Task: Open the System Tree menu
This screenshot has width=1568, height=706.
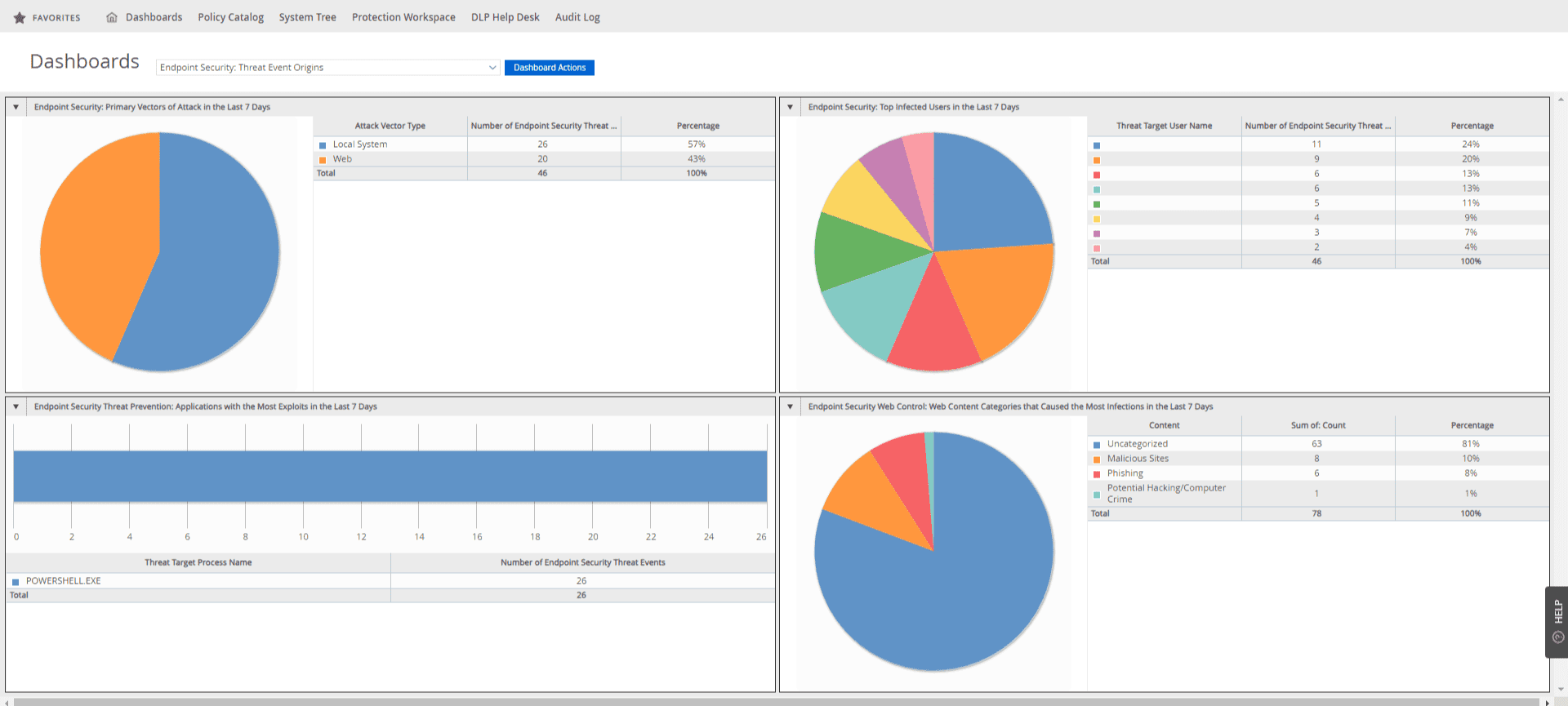Action: tap(307, 17)
